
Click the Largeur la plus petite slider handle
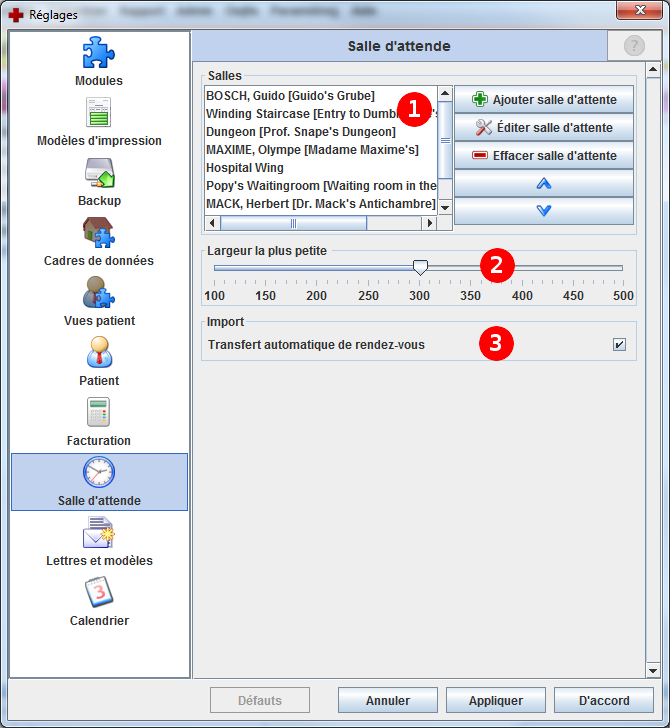(421, 267)
